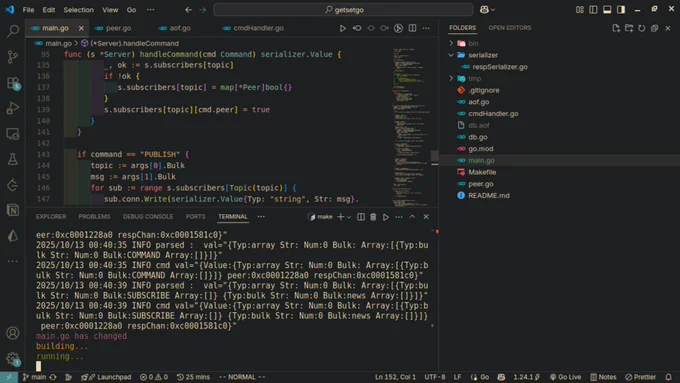Open Accounts menu in activity bar

[13, 333]
